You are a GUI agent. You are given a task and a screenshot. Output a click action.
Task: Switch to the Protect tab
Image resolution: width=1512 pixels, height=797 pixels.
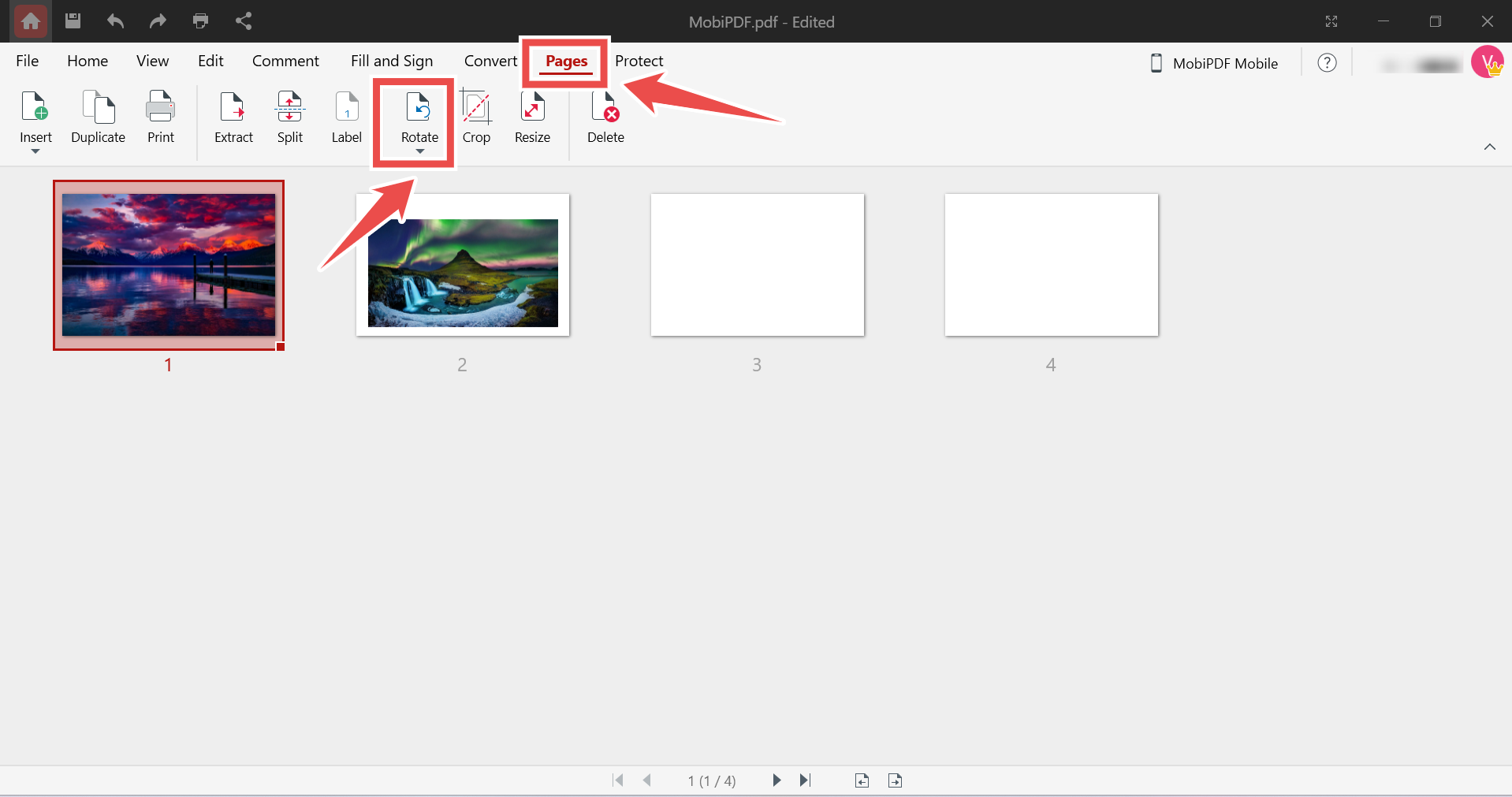pyautogui.click(x=639, y=61)
